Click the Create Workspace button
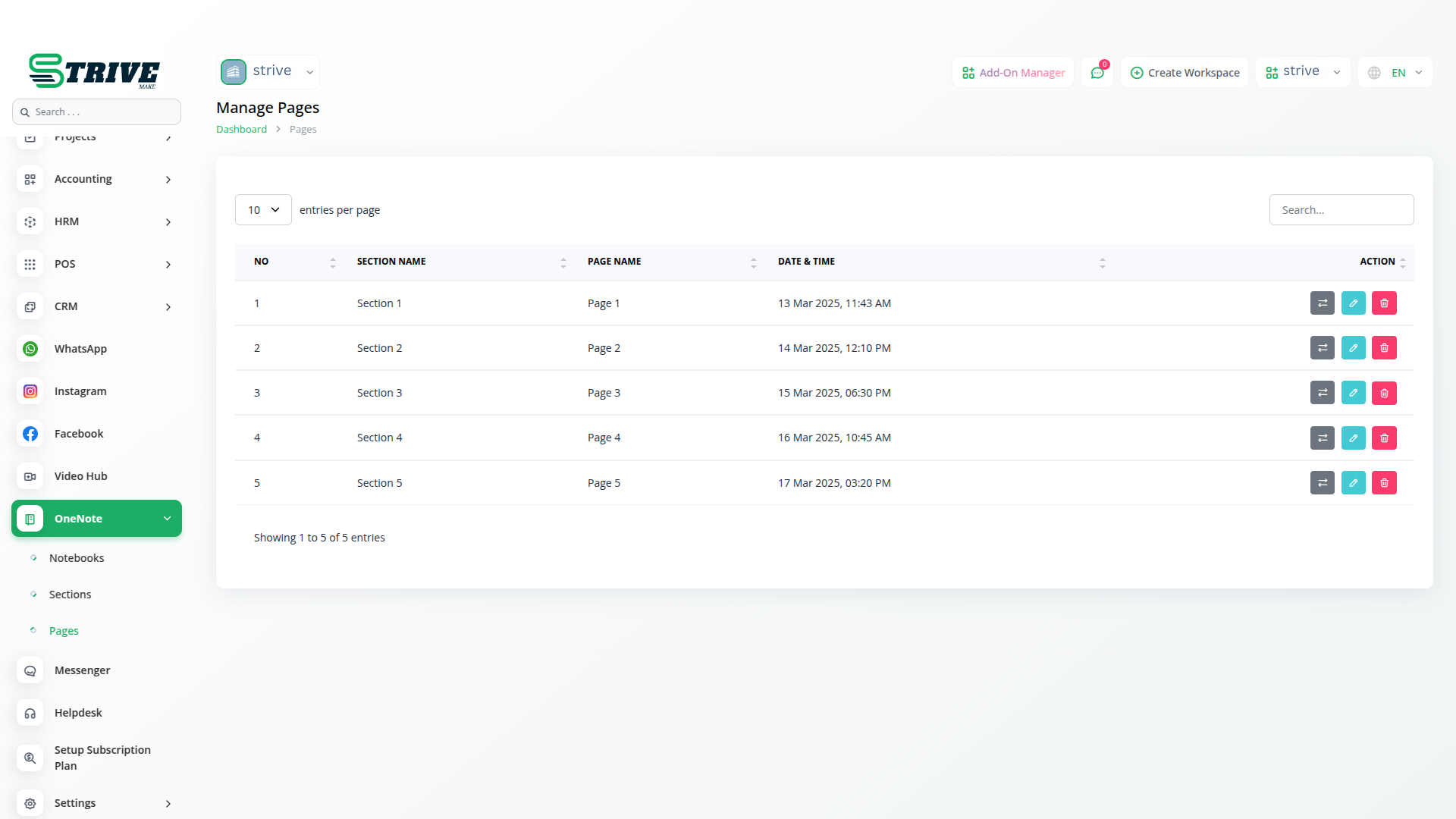Image resolution: width=1456 pixels, height=819 pixels. point(1185,73)
